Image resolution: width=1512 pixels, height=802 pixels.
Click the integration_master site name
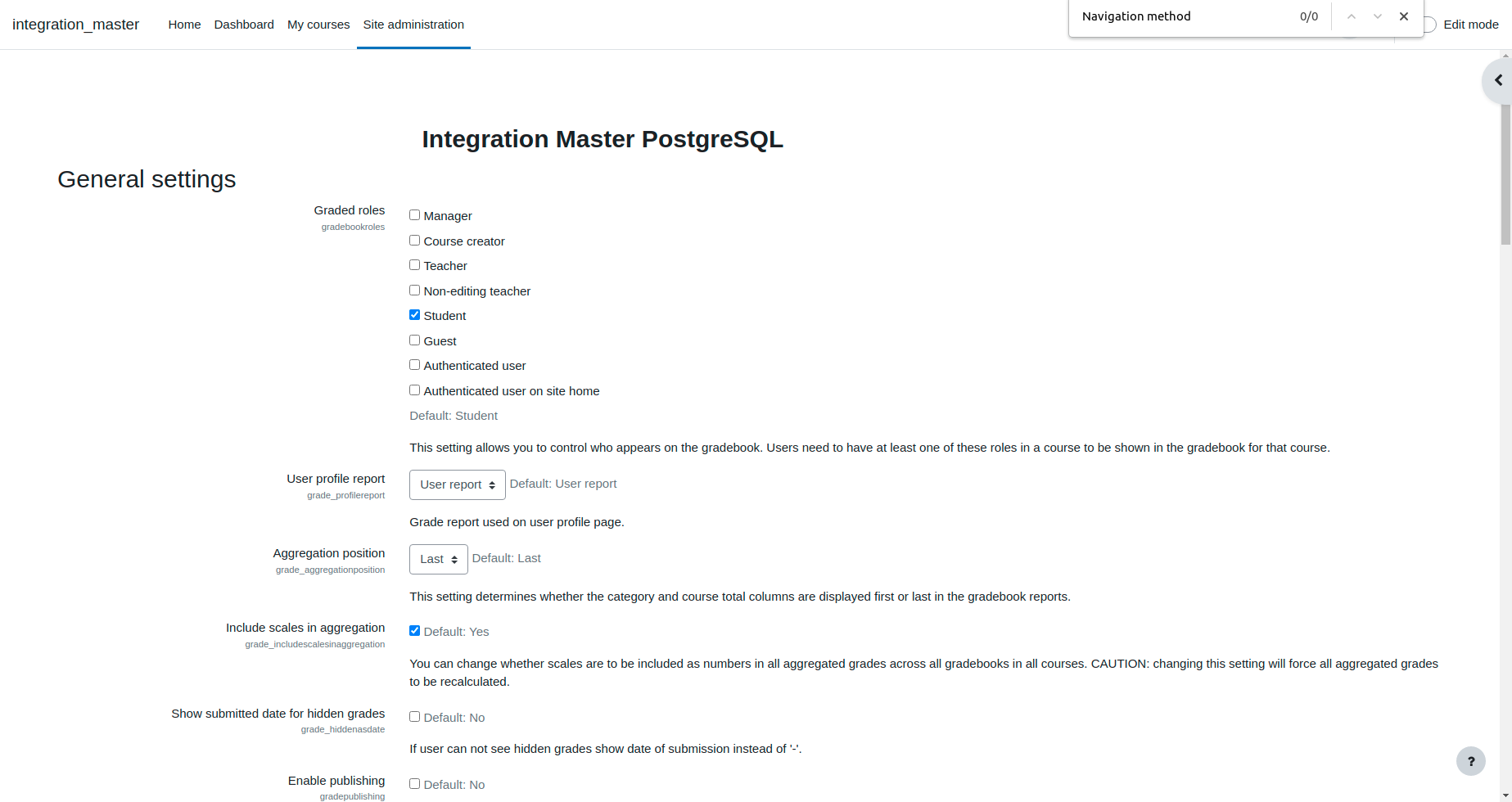pos(75,25)
